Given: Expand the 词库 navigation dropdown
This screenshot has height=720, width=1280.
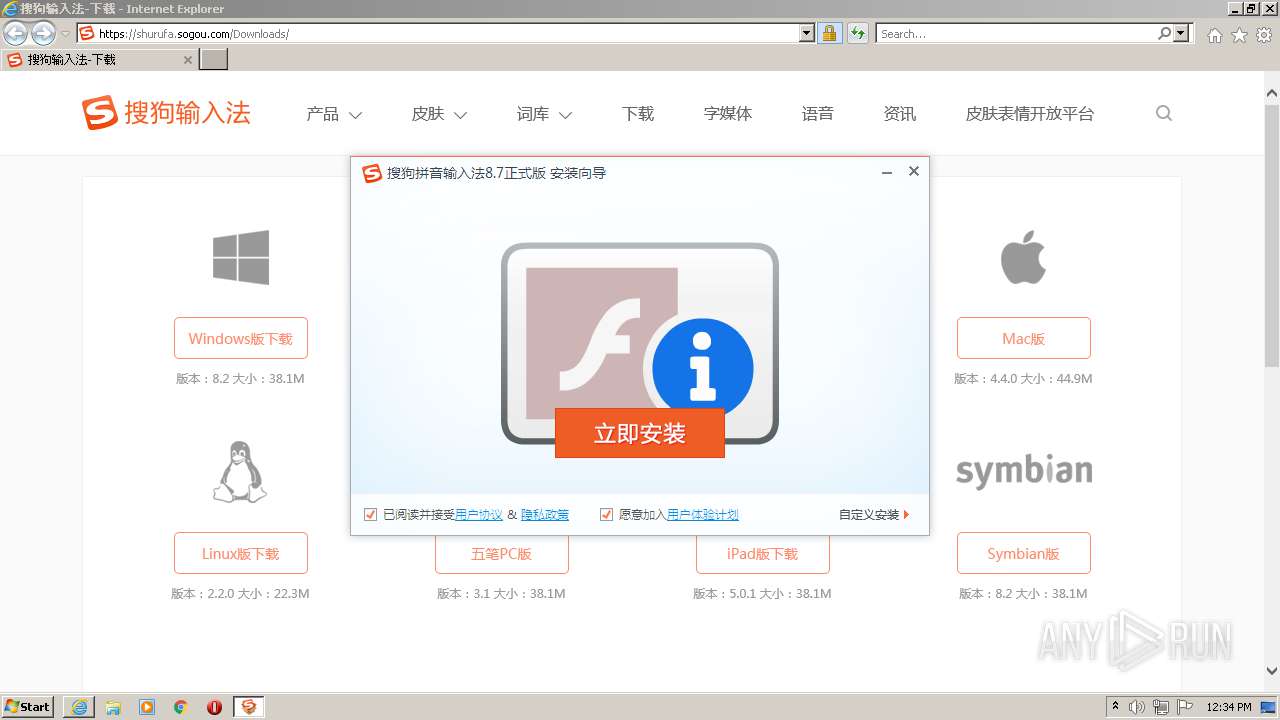Looking at the screenshot, I should 544,114.
